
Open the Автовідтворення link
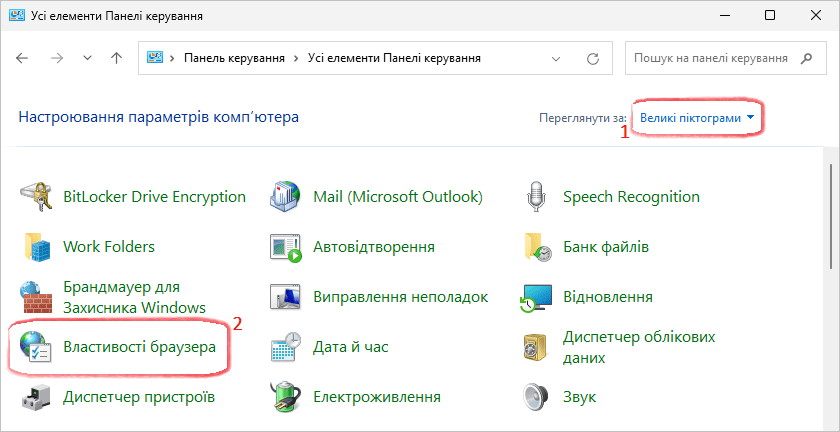pyautogui.click(x=374, y=247)
